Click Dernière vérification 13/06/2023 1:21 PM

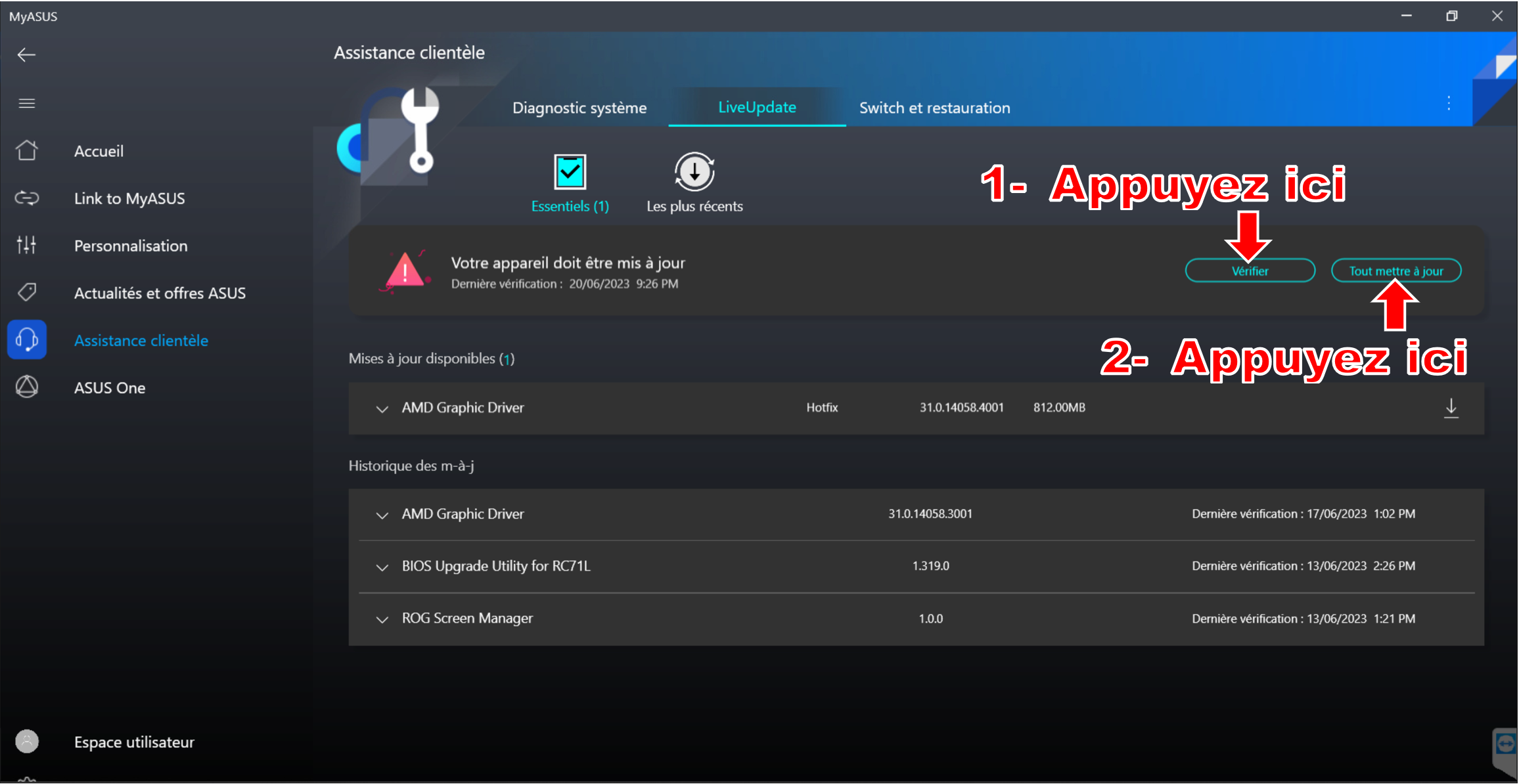click(x=1304, y=619)
